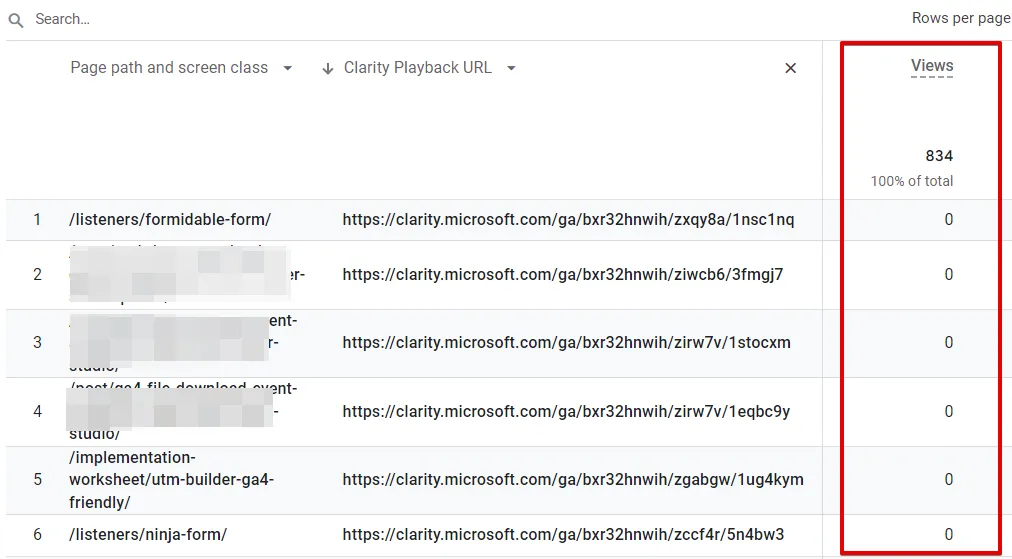This screenshot has height=559, width=1012.
Task: Open Clarity URL ending in 1nsc1nq
Action: point(568,219)
